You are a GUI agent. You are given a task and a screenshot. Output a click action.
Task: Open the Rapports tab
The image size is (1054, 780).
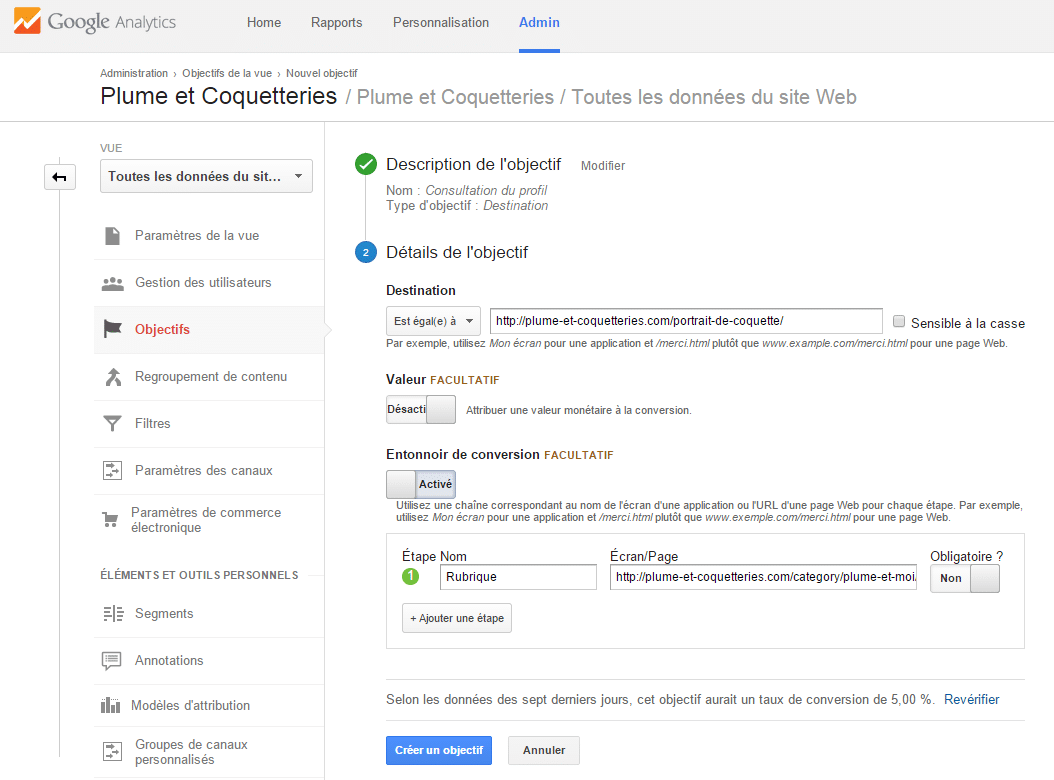337,23
